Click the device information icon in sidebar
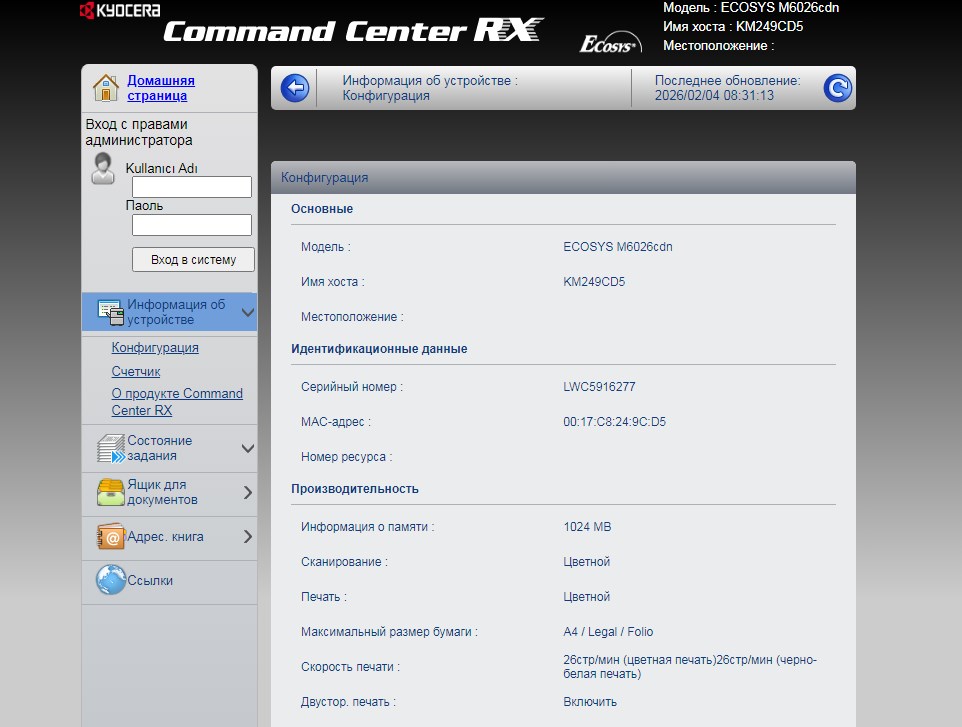Image resolution: width=962 pixels, height=727 pixels. tap(110, 312)
